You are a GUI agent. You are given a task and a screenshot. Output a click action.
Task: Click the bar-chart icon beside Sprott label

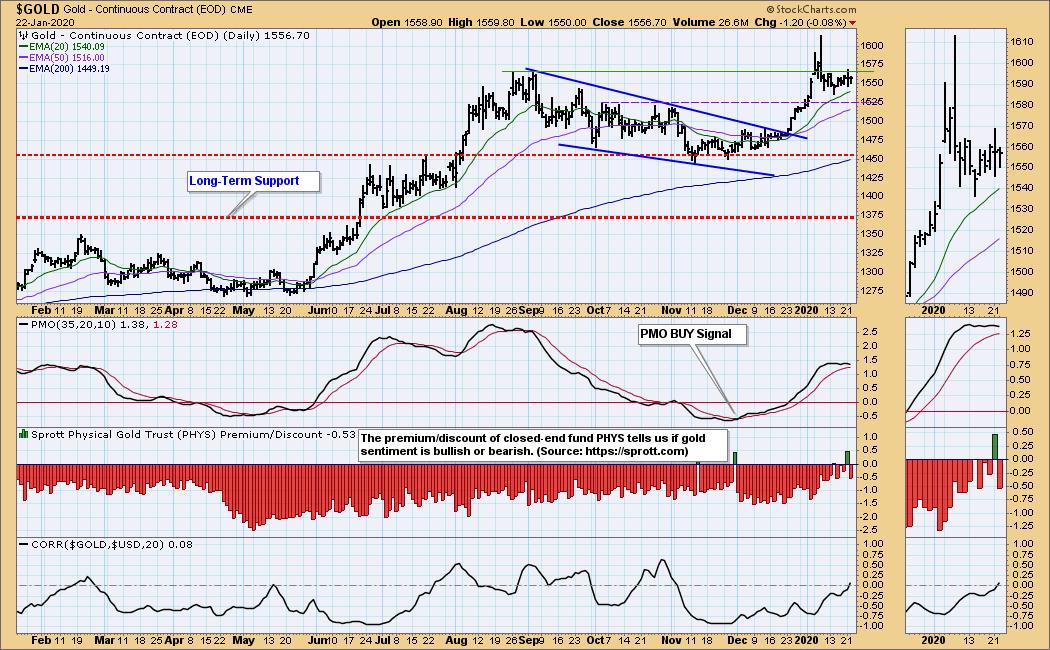pos(24,434)
